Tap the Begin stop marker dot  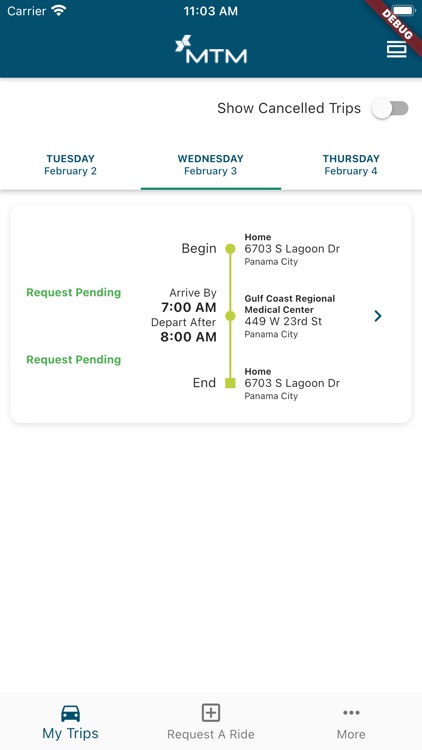click(230, 249)
